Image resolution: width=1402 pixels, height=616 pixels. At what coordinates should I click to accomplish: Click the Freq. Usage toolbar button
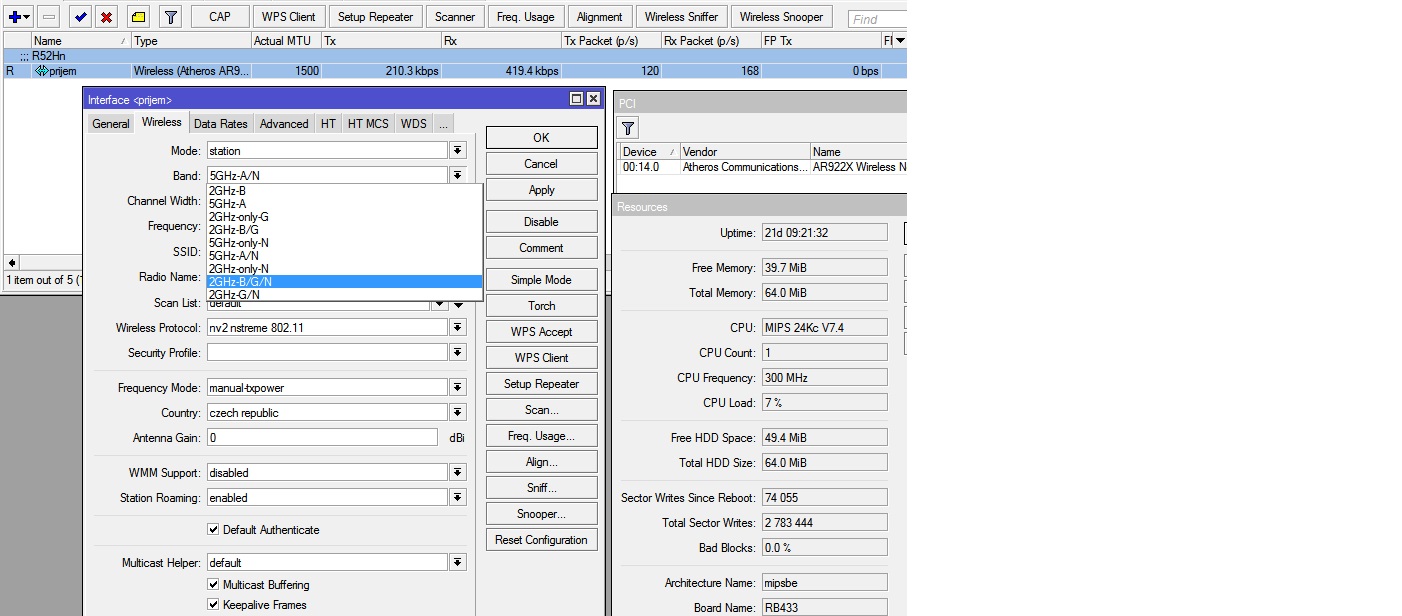[x=526, y=17]
